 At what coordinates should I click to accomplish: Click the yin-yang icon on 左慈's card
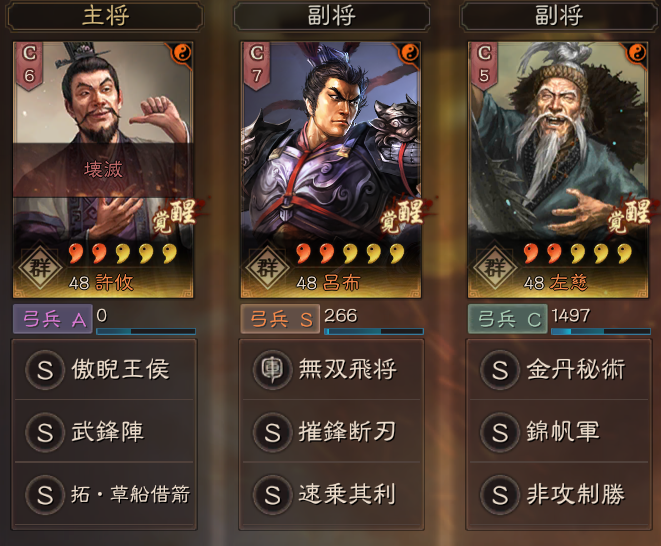point(637,53)
